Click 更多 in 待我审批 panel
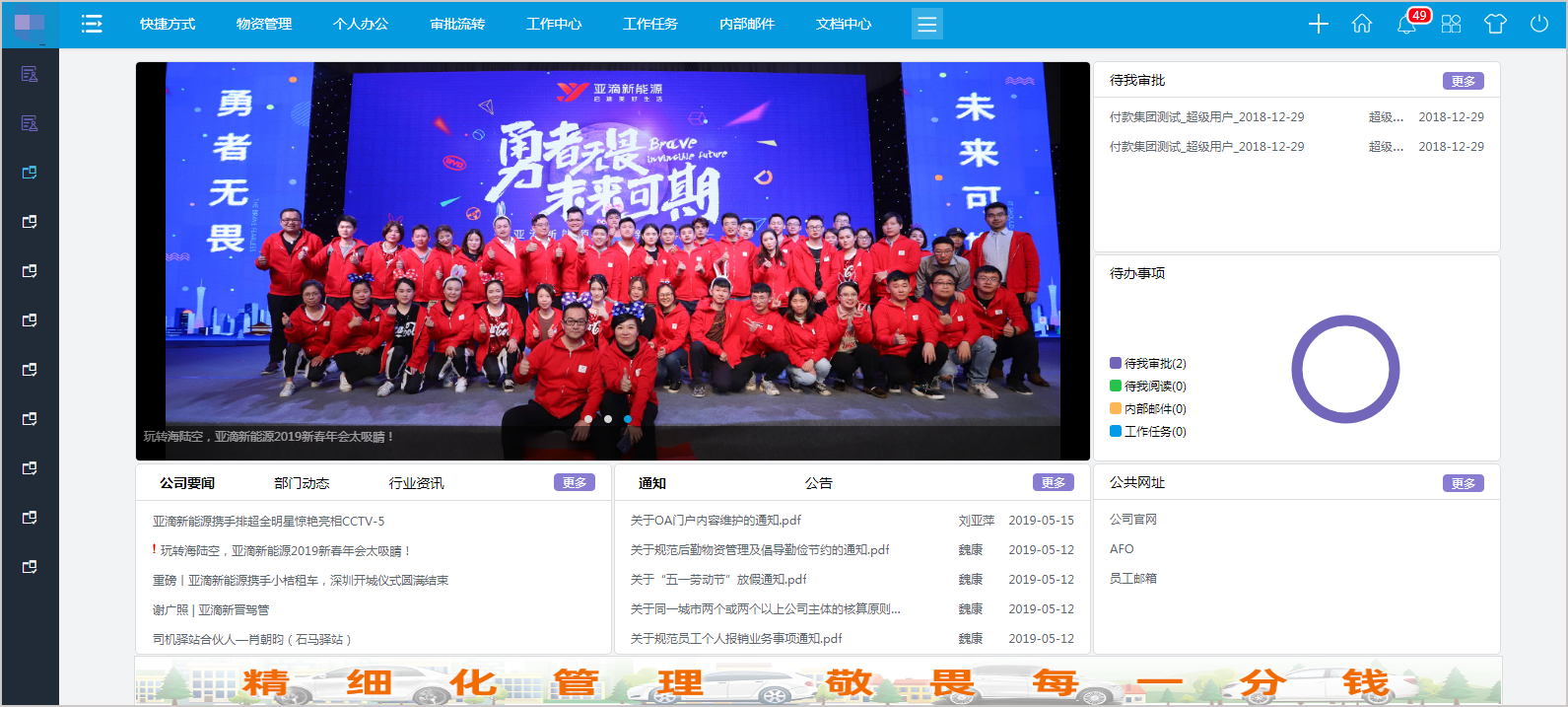Image resolution: width=1568 pixels, height=707 pixels. (1464, 81)
